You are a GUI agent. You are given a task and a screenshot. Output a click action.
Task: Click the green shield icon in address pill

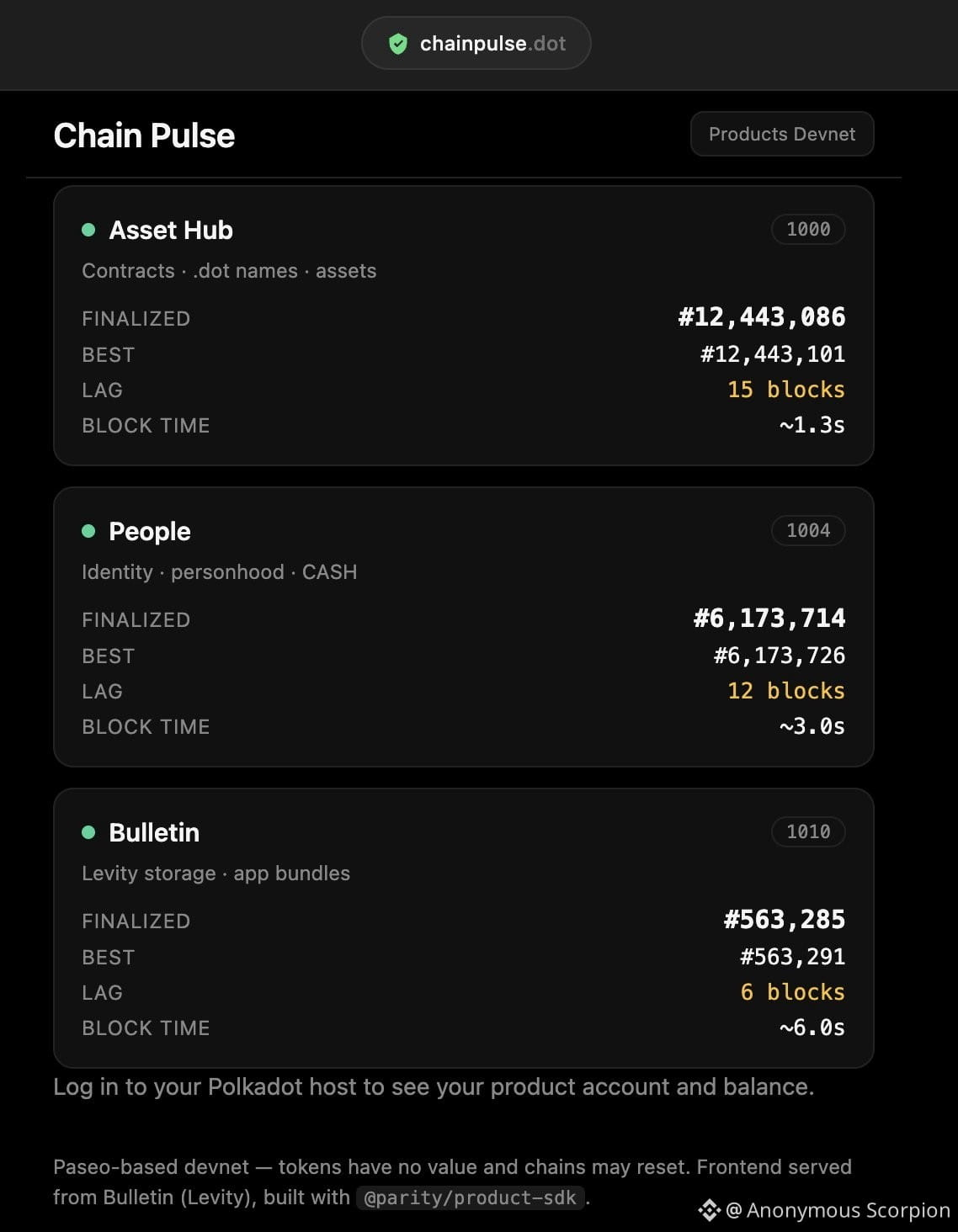point(398,44)
